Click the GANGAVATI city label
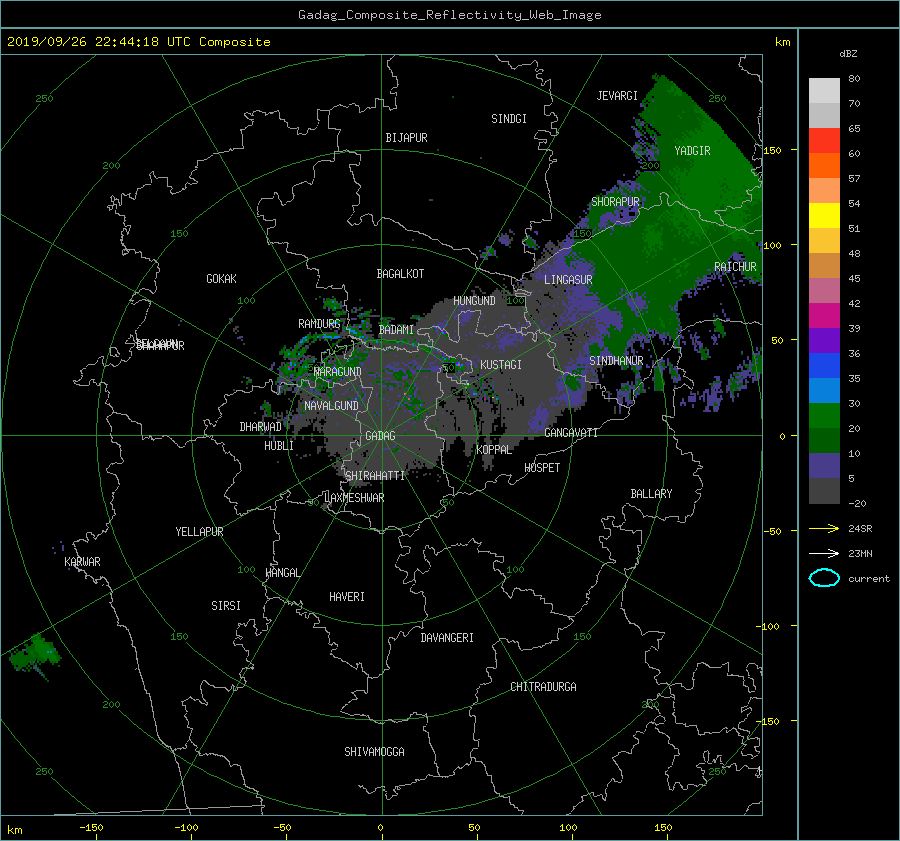The width and height of the screenshot is (900, 841). coord(571,433)
